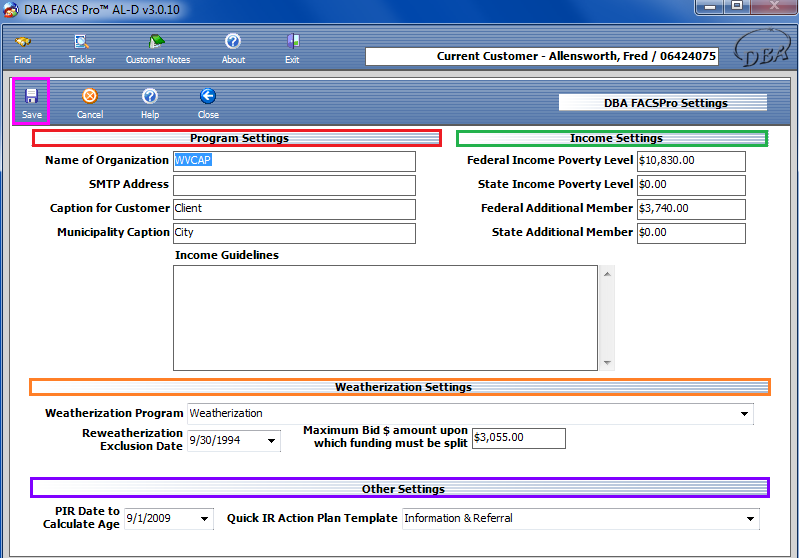Open the Reweatherization Exclusion Date picker
The height and width of the screenshot is (558, 799).
tap(271, 440)
